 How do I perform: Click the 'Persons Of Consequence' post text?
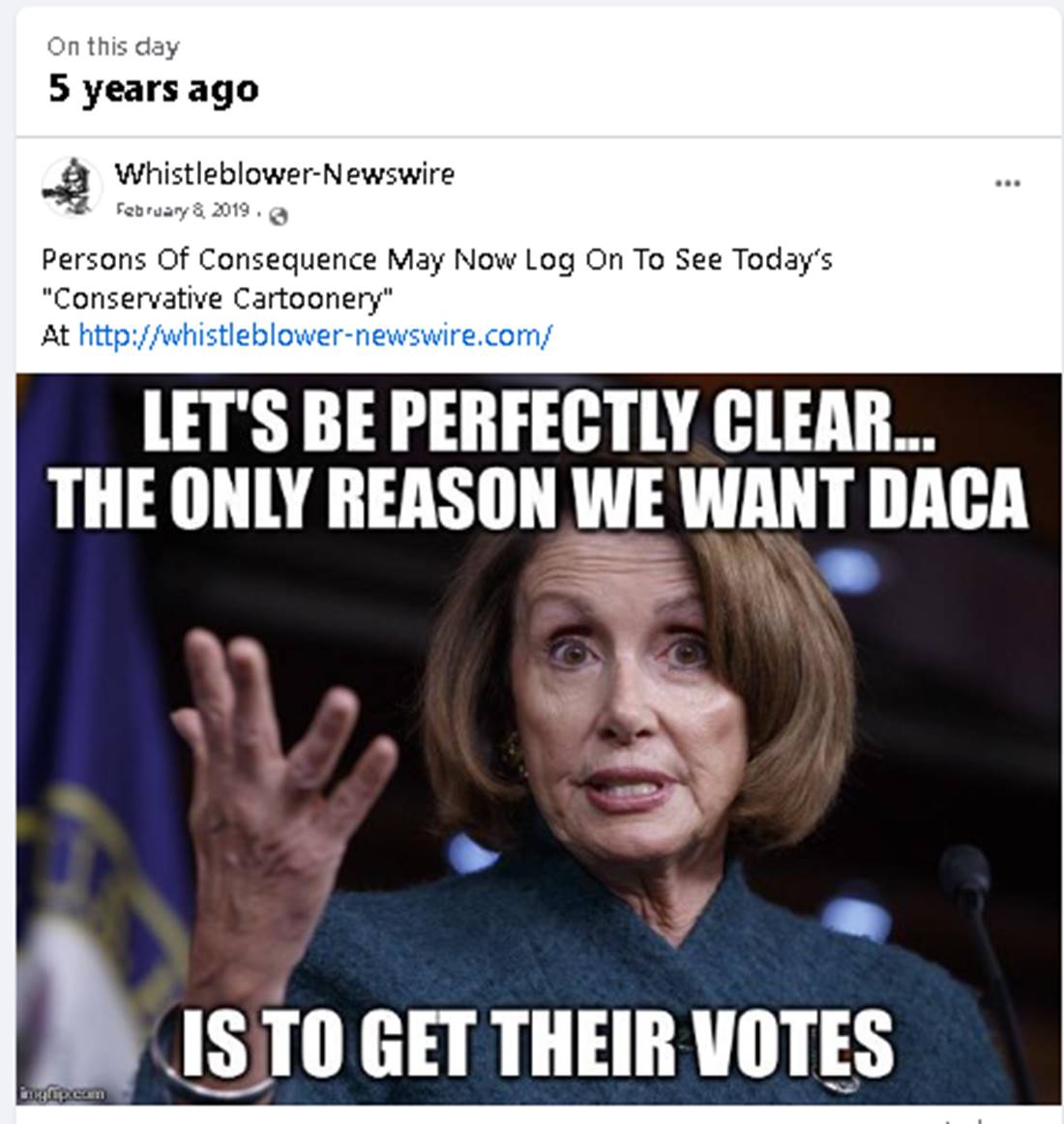point(436,259)
